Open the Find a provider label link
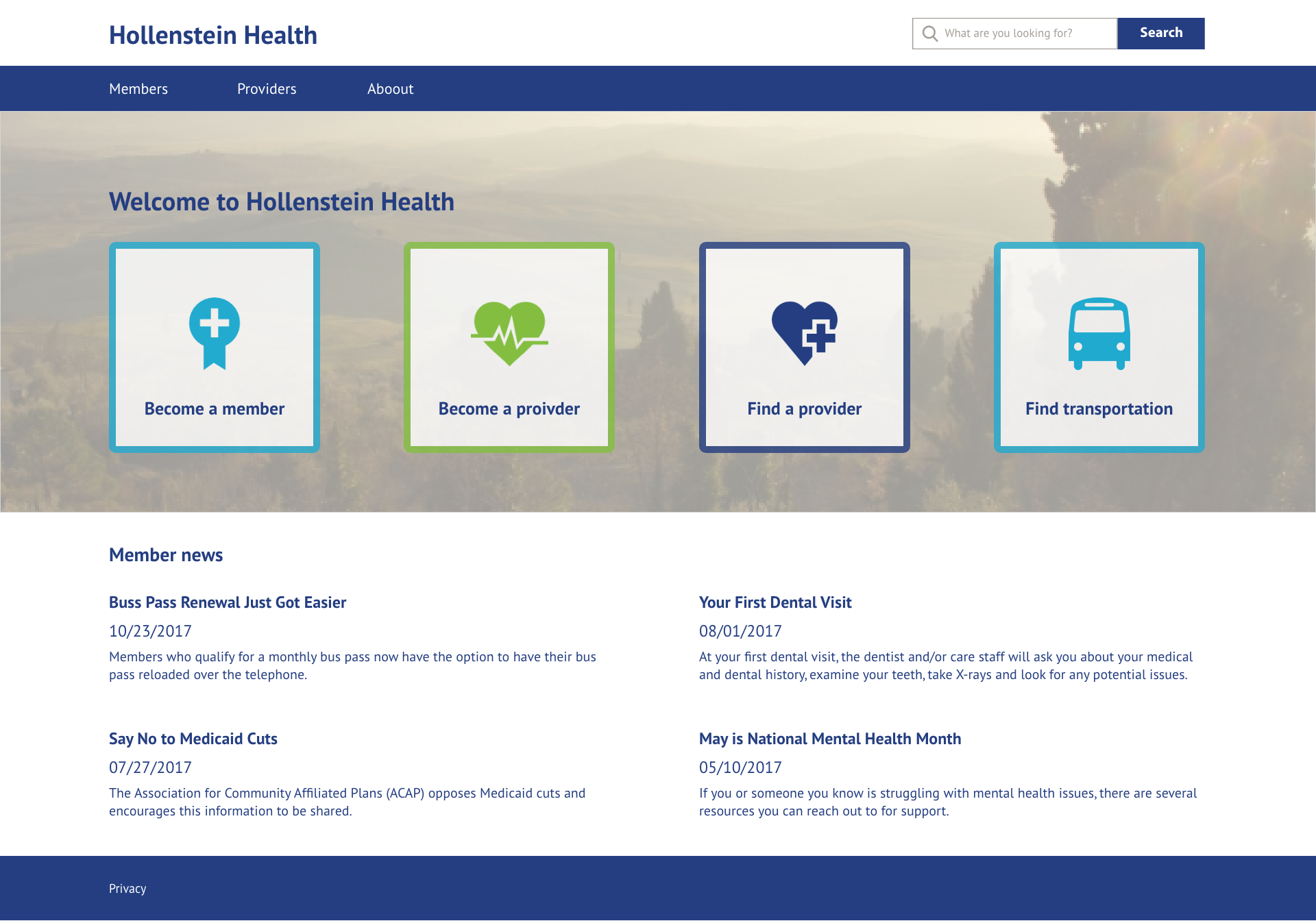Viewport: 1316px width, 921px height. [x=804, y=409]
